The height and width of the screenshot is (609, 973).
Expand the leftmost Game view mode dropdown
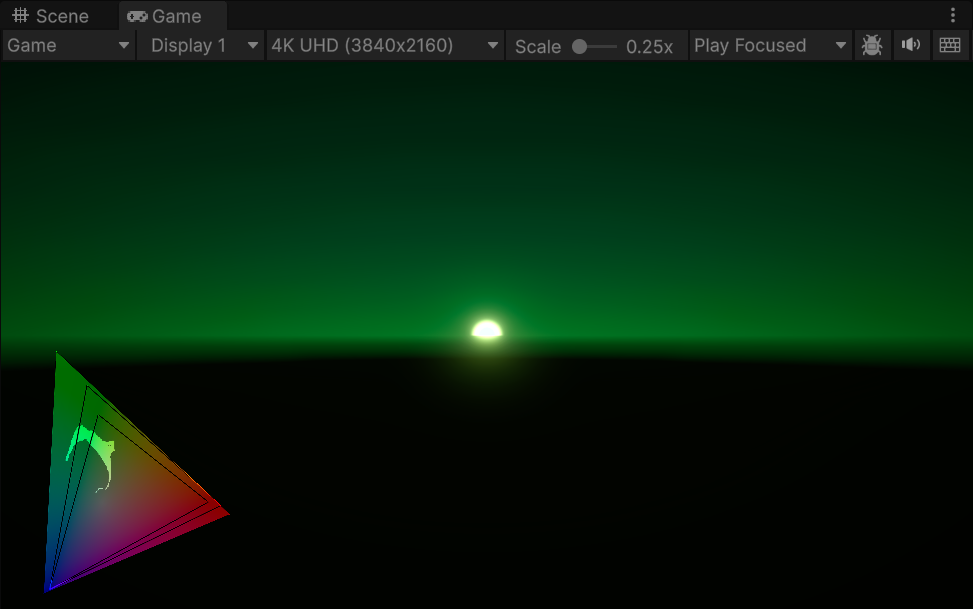[x=67, y=45]
